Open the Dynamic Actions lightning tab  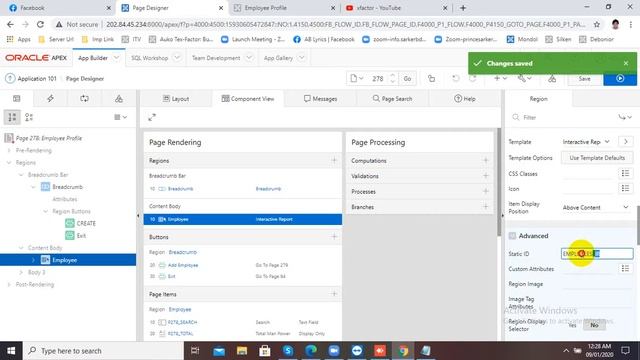pos(51,98)
